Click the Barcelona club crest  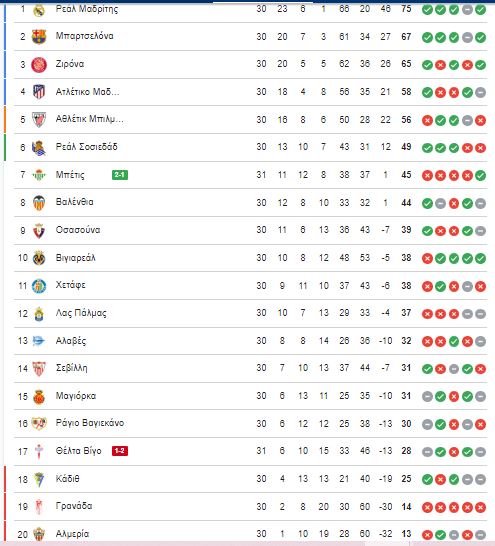(x=39, y=37)
